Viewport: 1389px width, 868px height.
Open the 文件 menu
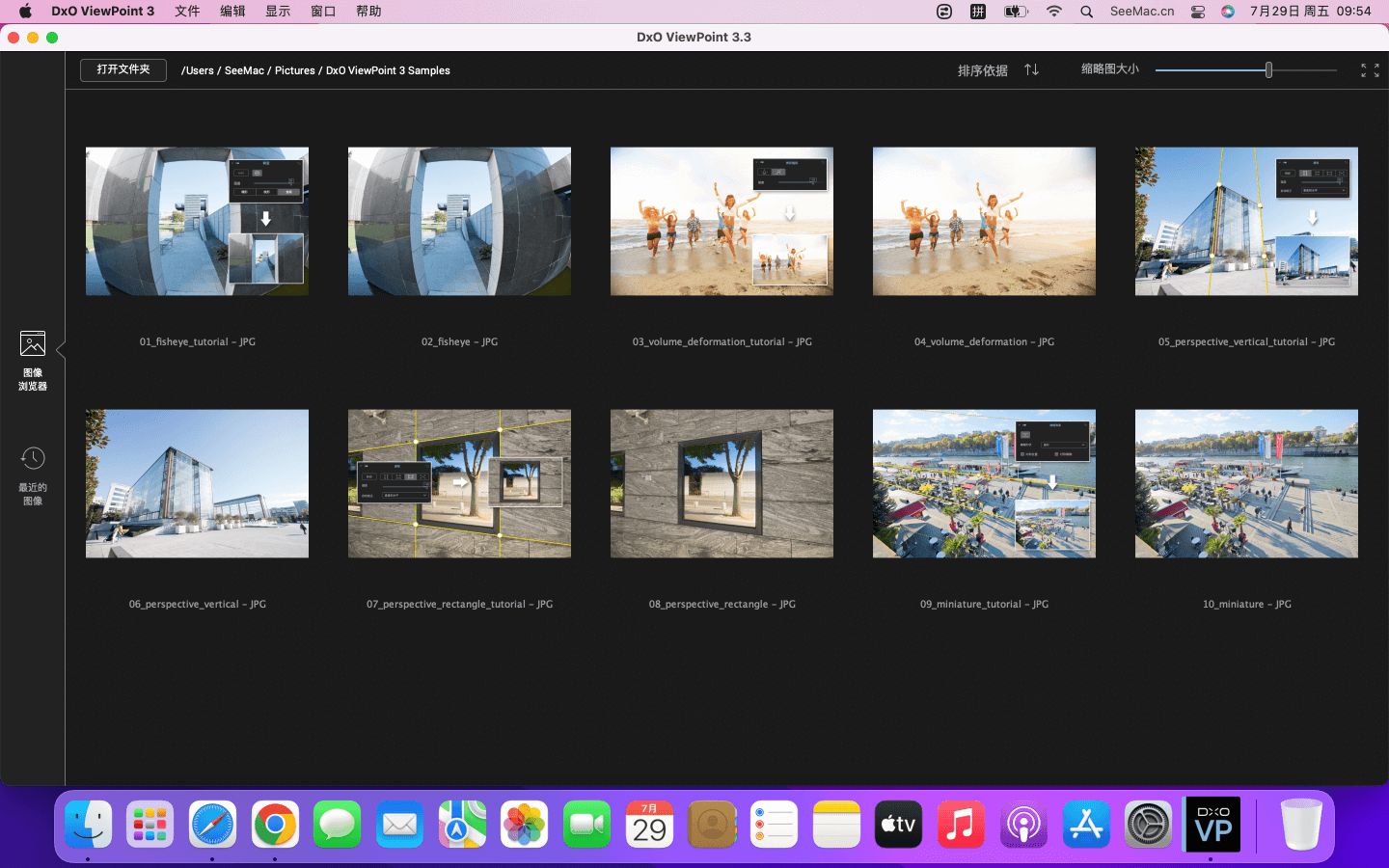click(187, 12)
